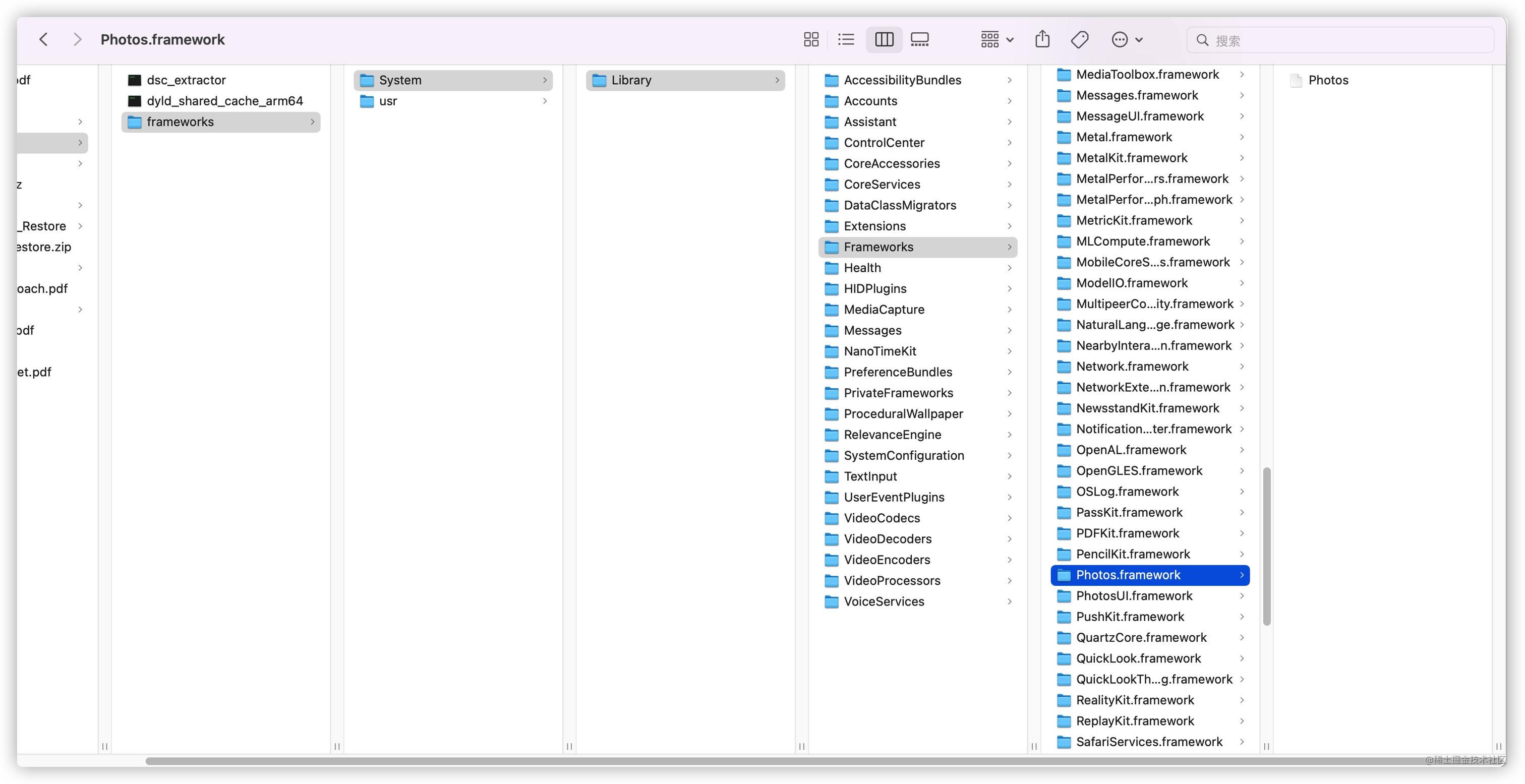Click the PhotosUI.framework folder icon

(x=1064, y=596)
